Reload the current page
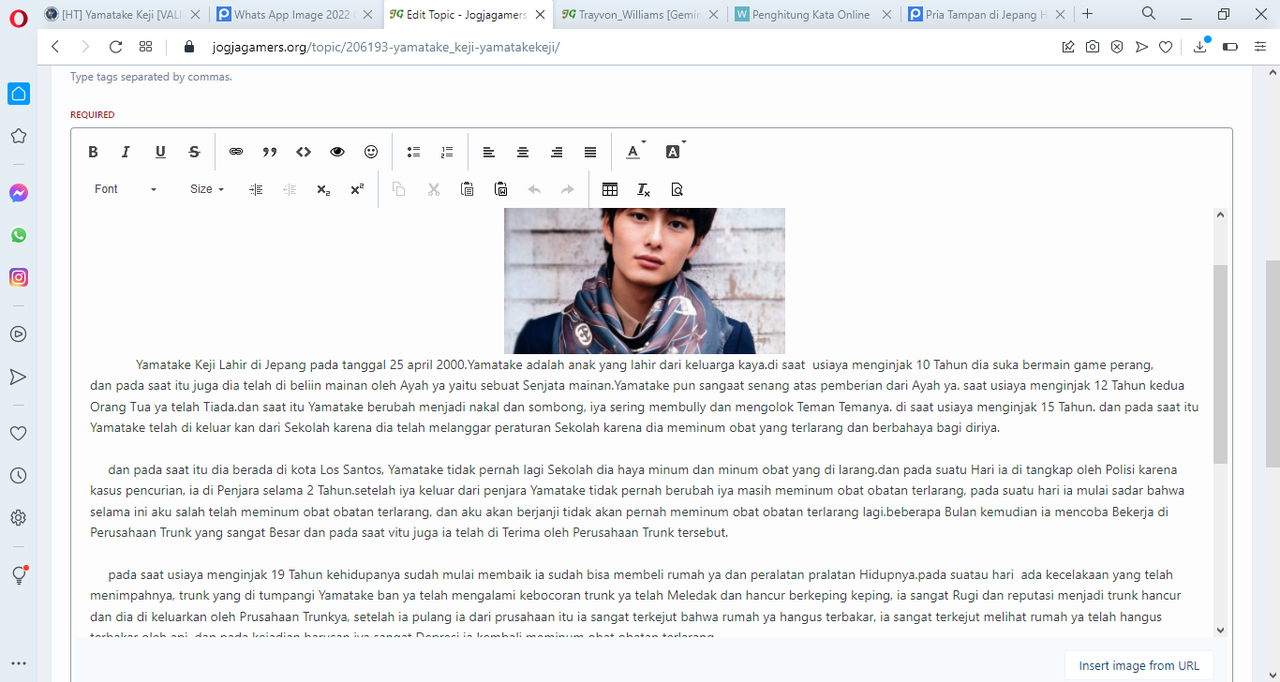1280x682 pixels. (x=115, y=47)
